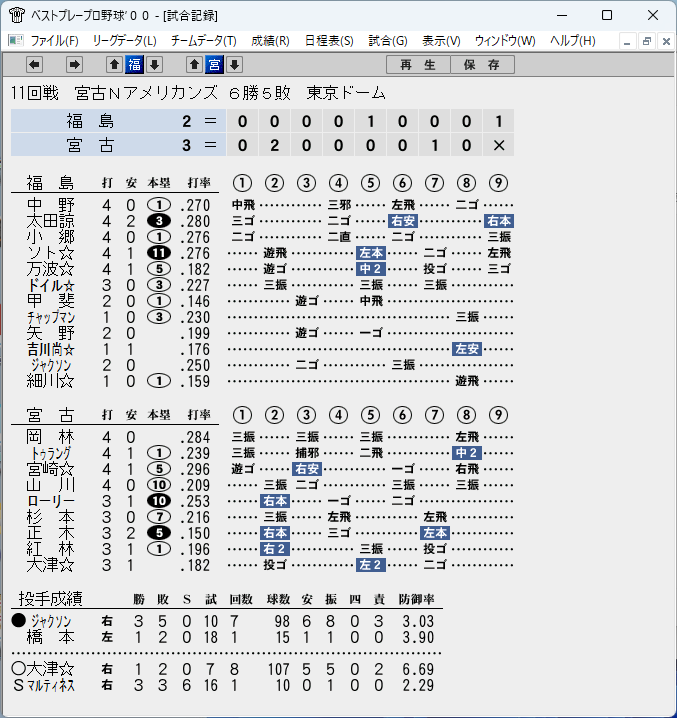Open the 日程表(S) menu
Image resolution: width=677 pixels, height=718 pixels.
tap(329, 41)
